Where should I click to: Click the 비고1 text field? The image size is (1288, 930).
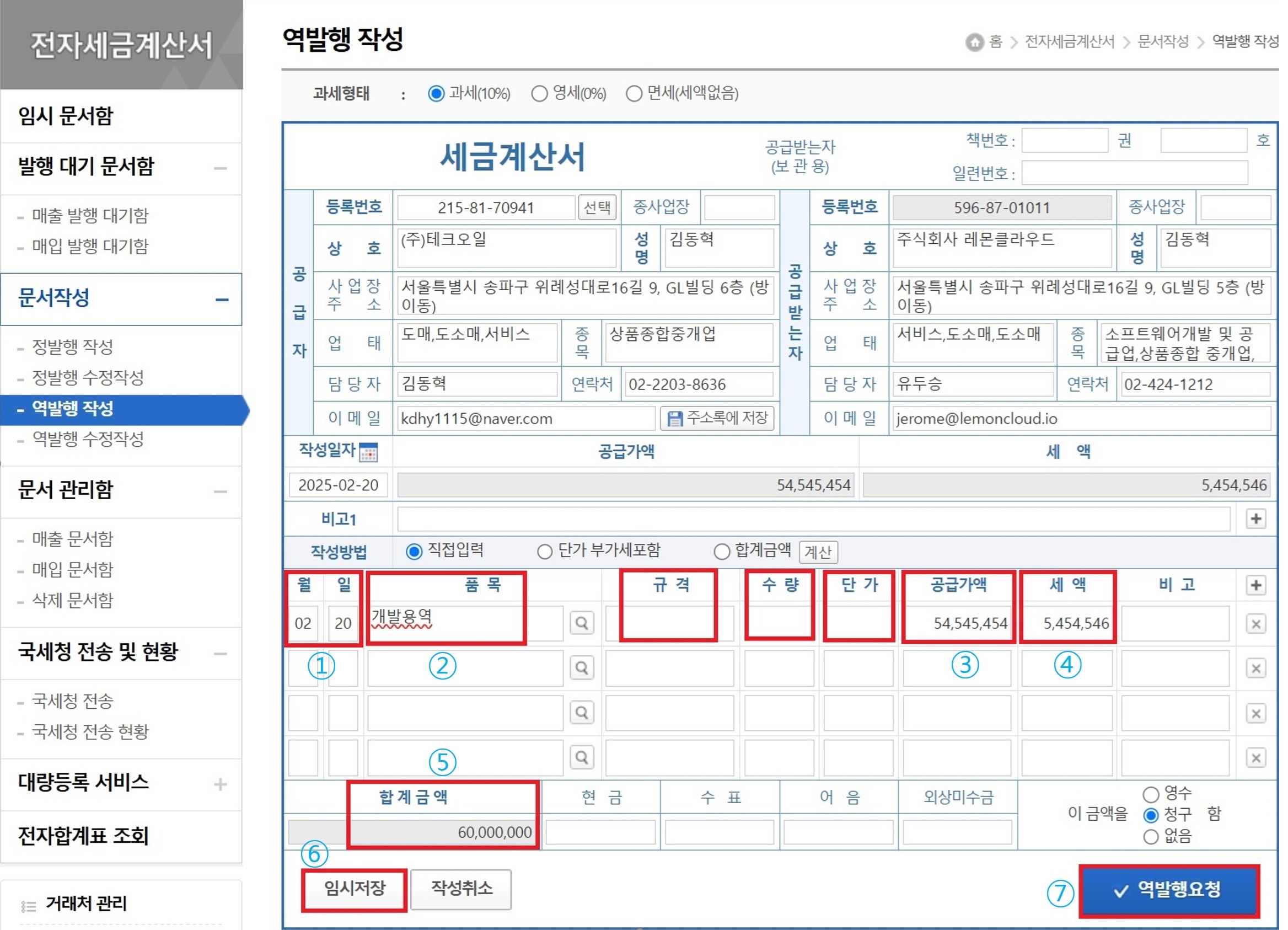[x=813, y=519]
